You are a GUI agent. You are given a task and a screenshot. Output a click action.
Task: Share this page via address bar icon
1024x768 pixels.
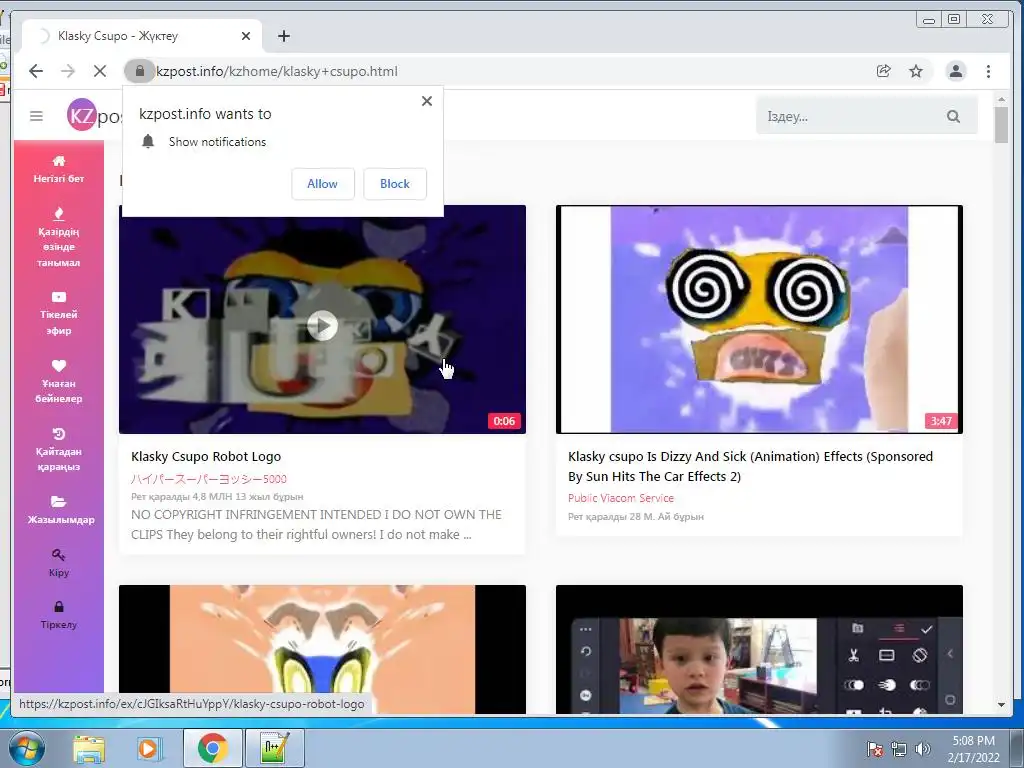[x=884, y=71]
